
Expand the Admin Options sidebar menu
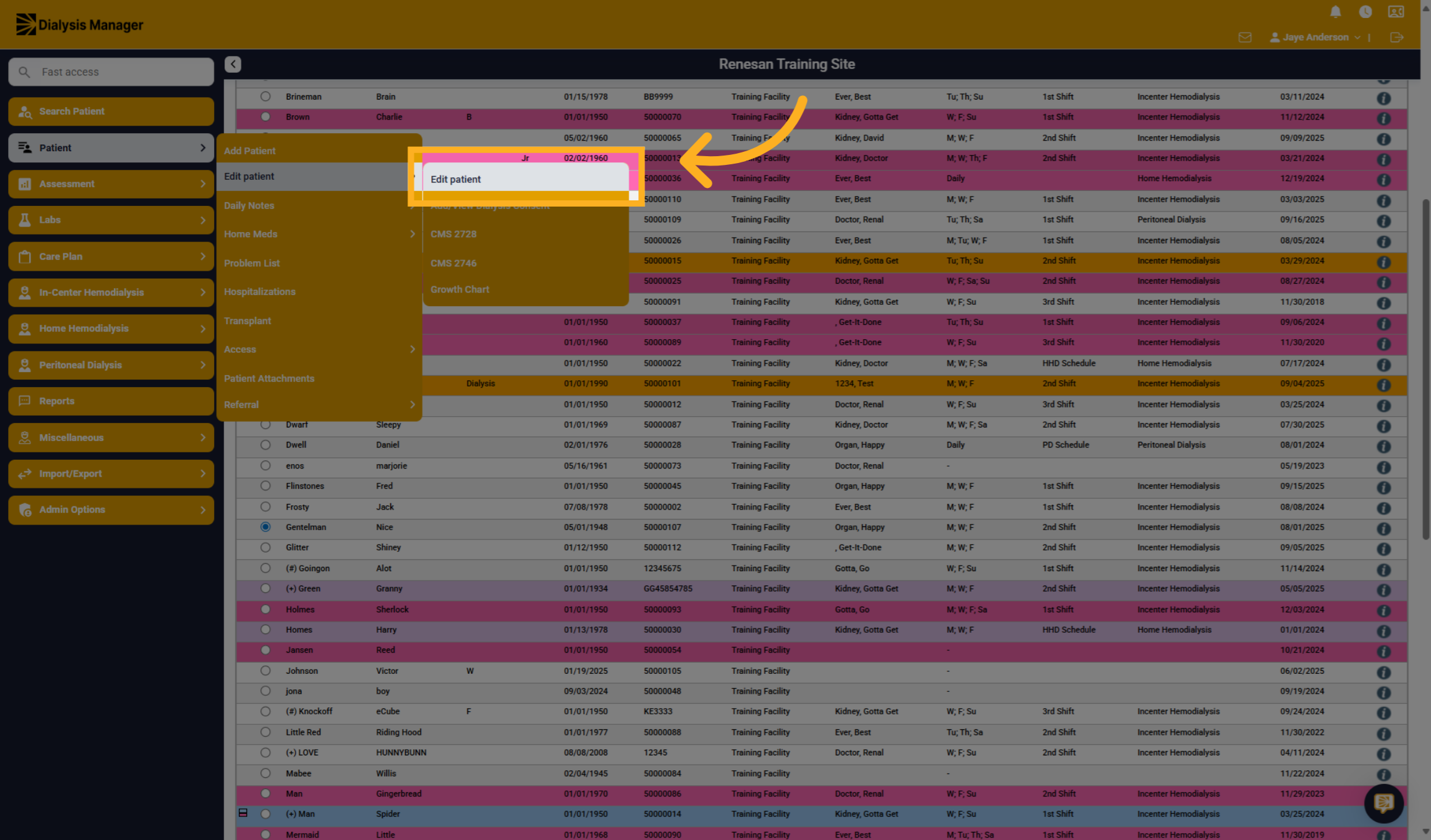click(111, 510)
